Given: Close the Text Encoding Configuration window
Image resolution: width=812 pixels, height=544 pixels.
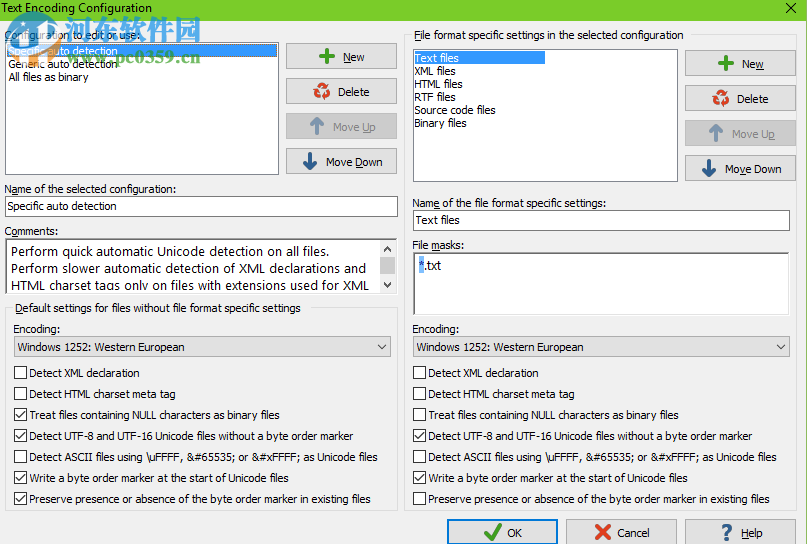Looking at the screenshot, I should point(791,8).
